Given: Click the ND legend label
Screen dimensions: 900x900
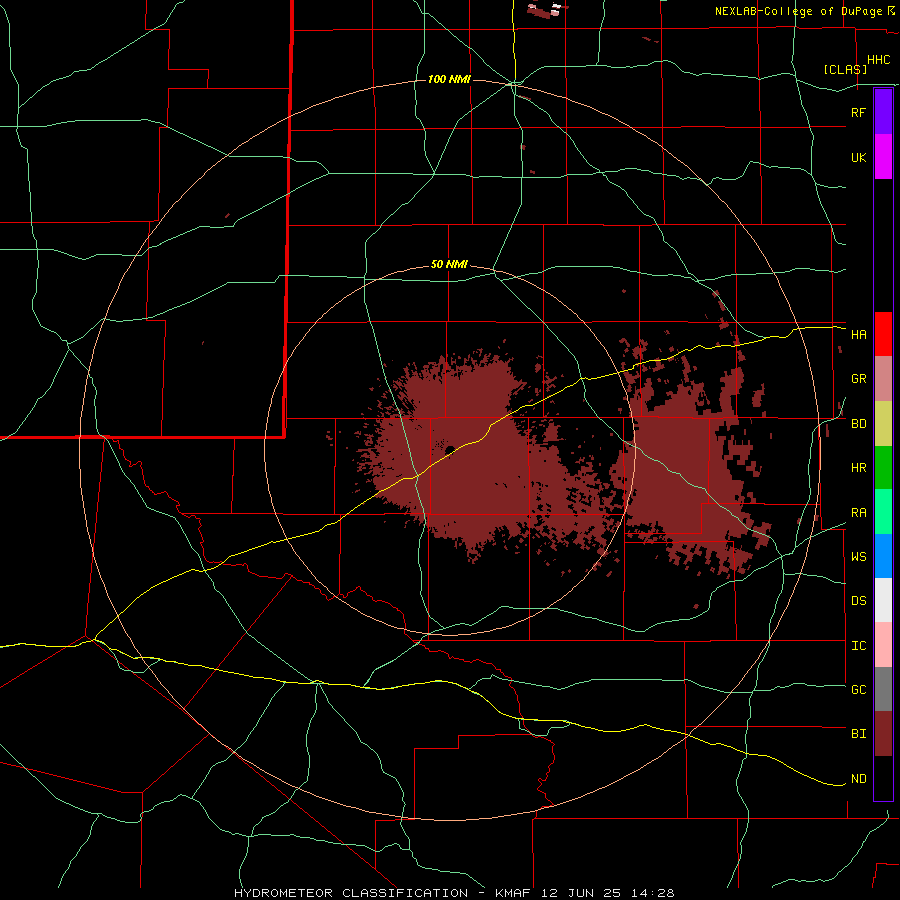Looking at the screenshot, I should (x=858, y=779).
